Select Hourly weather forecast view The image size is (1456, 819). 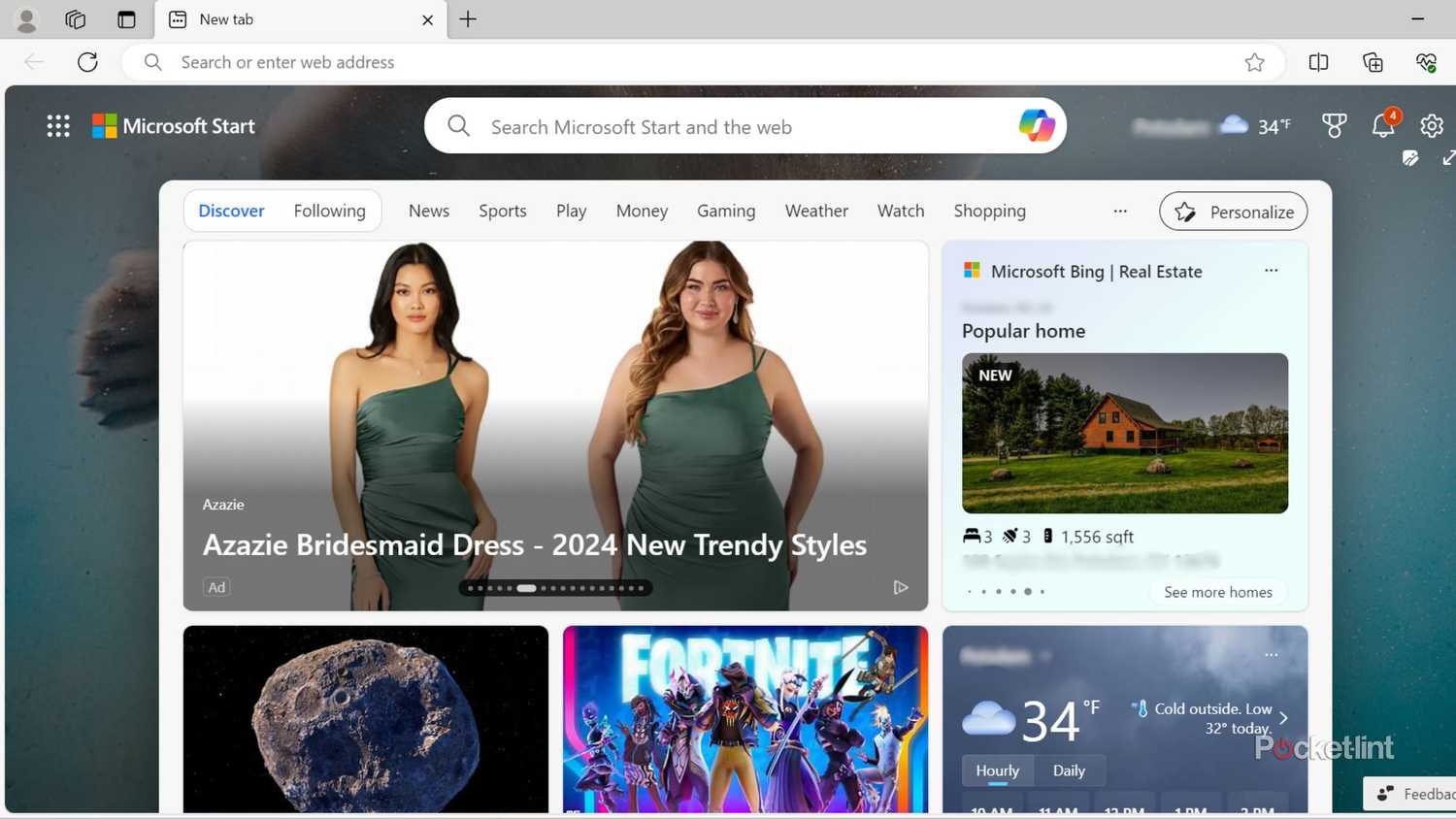pyautogui.click(x=997, y=770)
